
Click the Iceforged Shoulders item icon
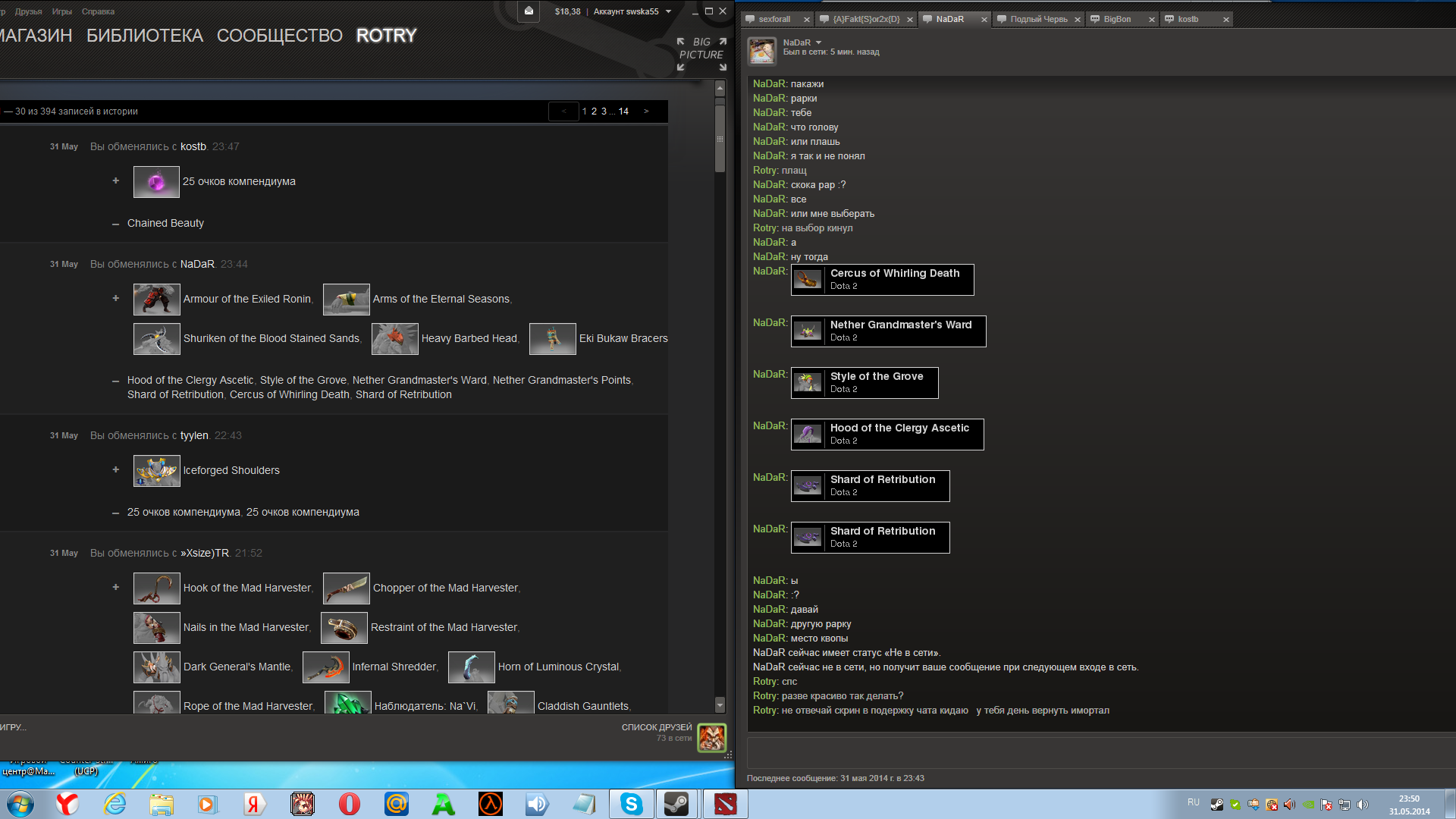pyautogui.click(x=156, y=471)
